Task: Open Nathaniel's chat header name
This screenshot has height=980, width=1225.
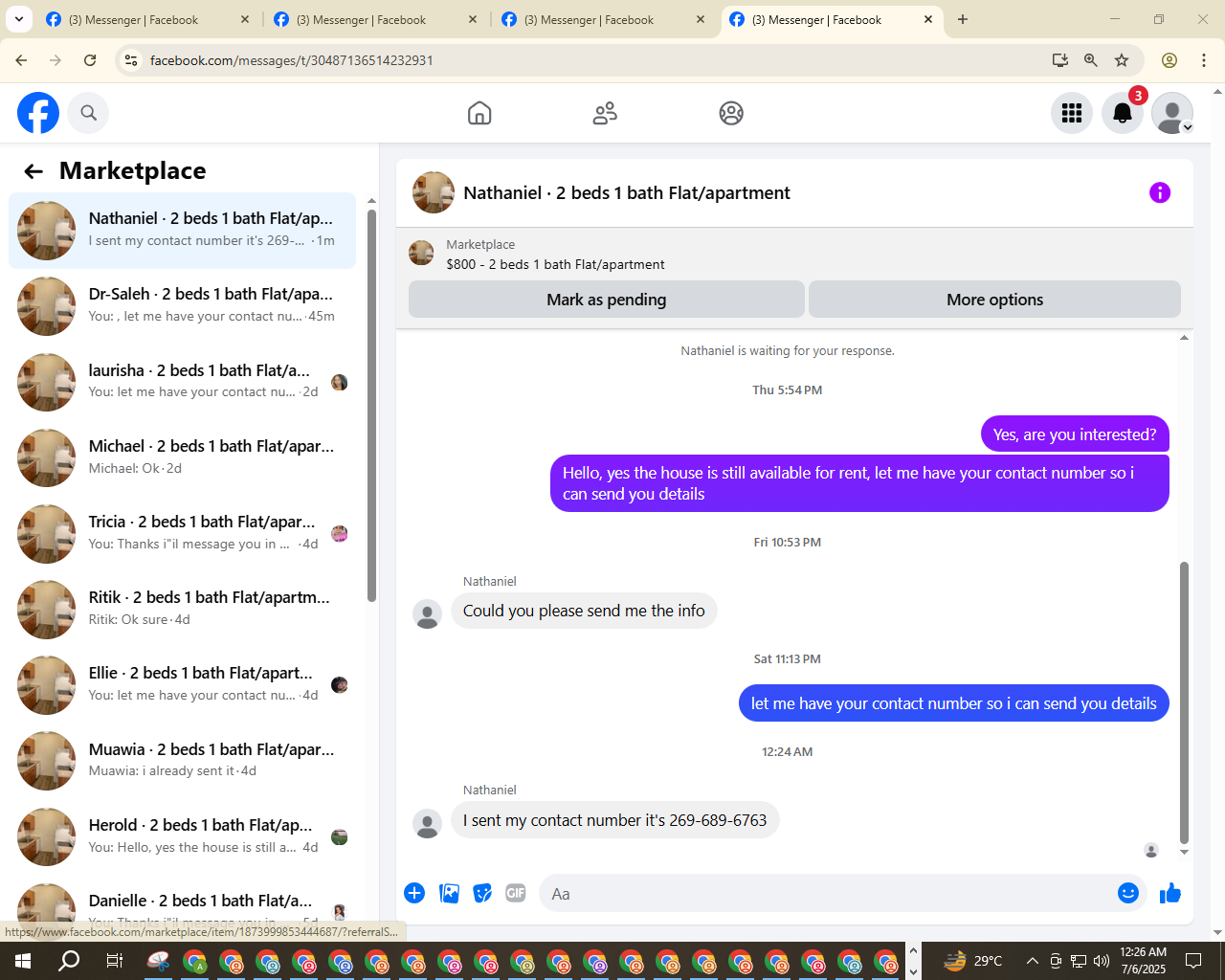Action: [x=627, y=192]
